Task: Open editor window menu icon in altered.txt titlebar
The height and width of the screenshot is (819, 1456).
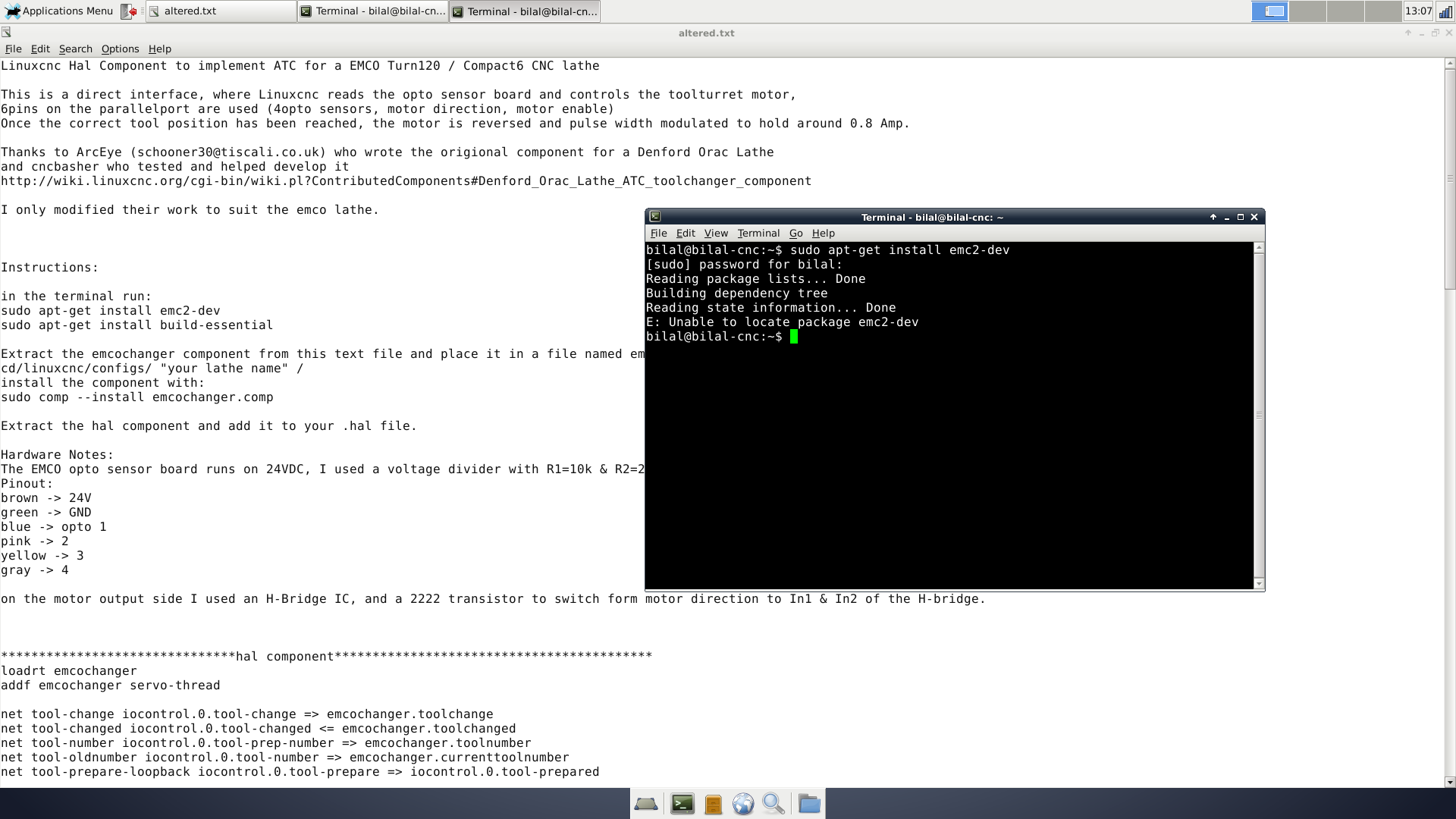Action: tap(6, 33)
